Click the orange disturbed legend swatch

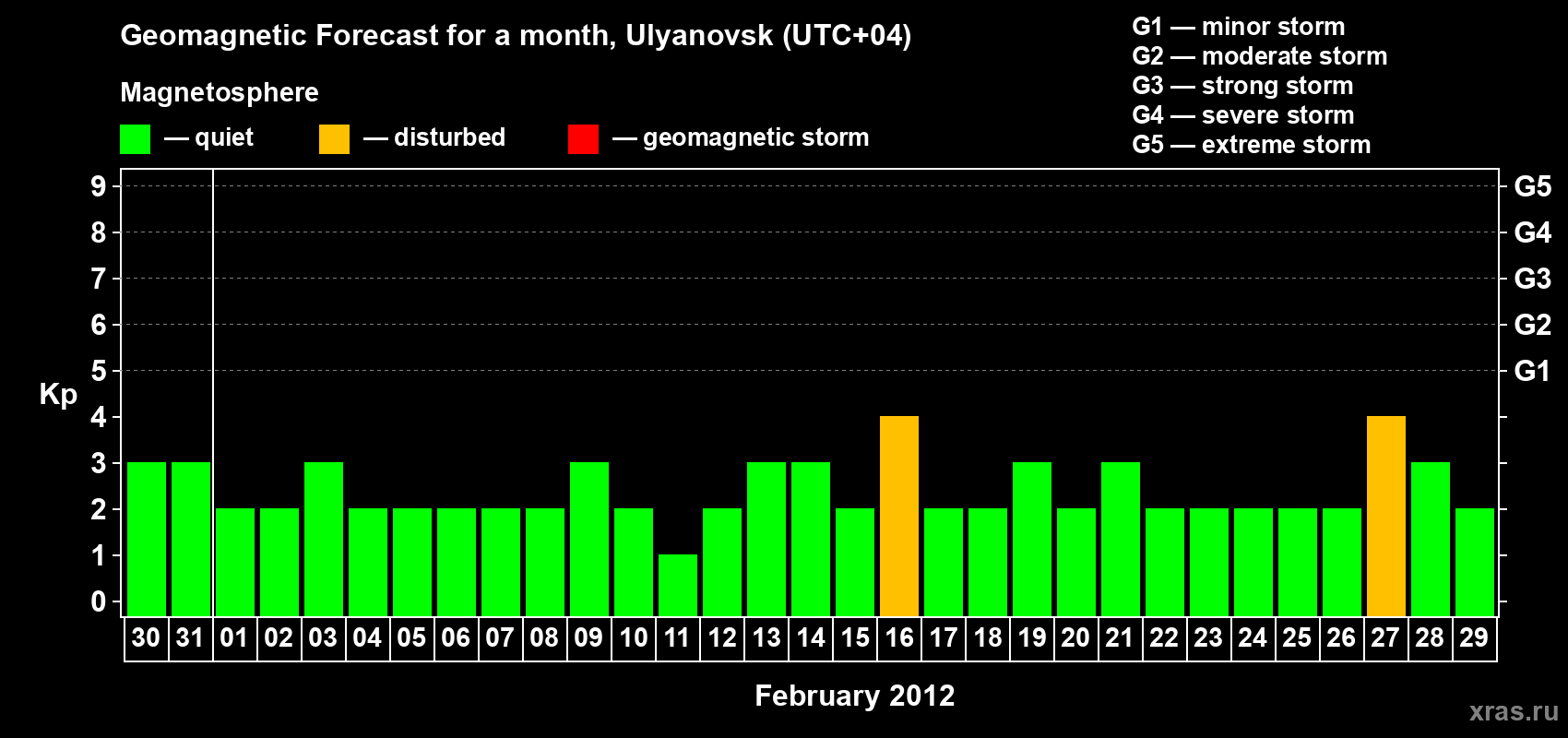tap(334, 139)
